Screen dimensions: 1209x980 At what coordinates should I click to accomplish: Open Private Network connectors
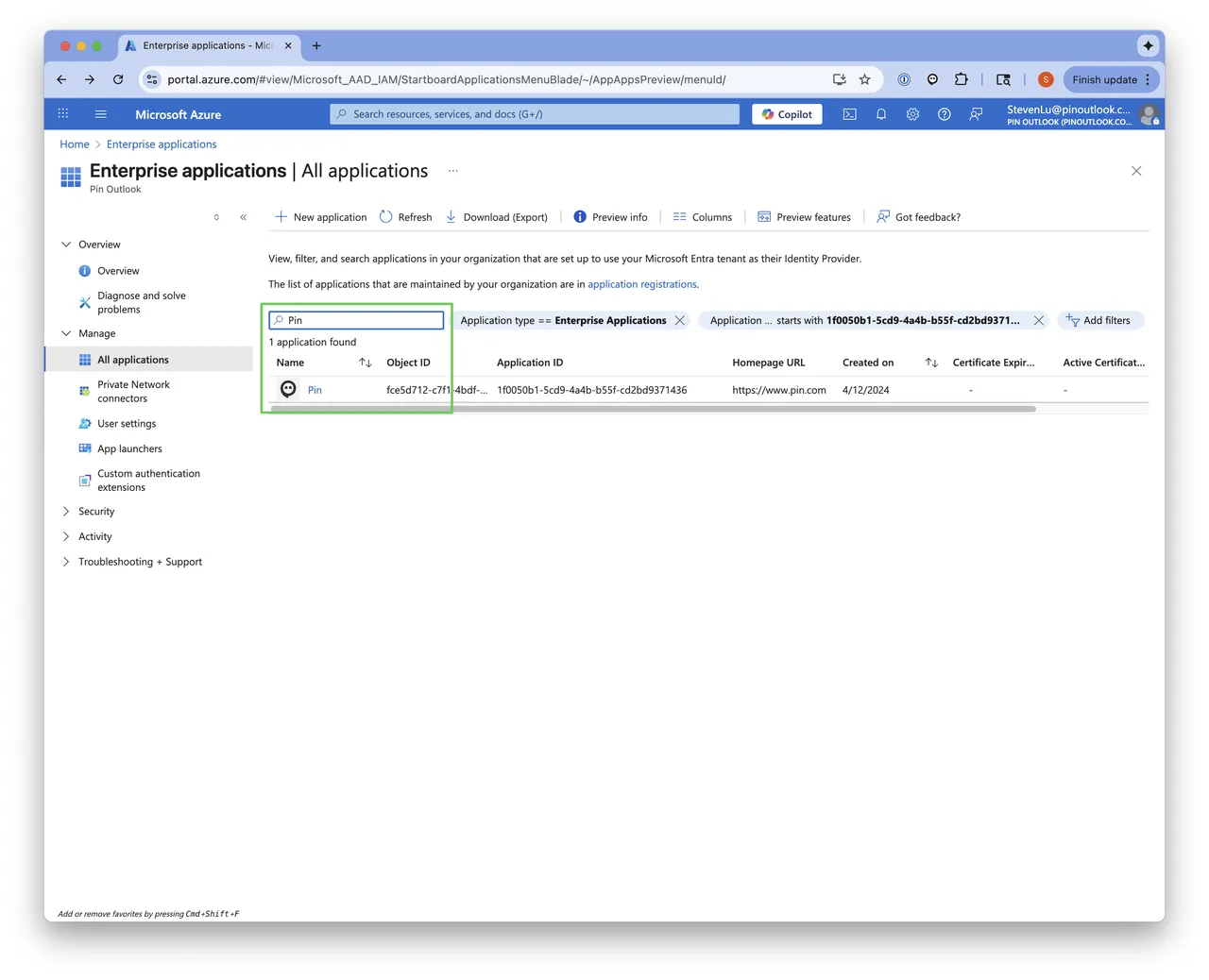pos(133,392)
